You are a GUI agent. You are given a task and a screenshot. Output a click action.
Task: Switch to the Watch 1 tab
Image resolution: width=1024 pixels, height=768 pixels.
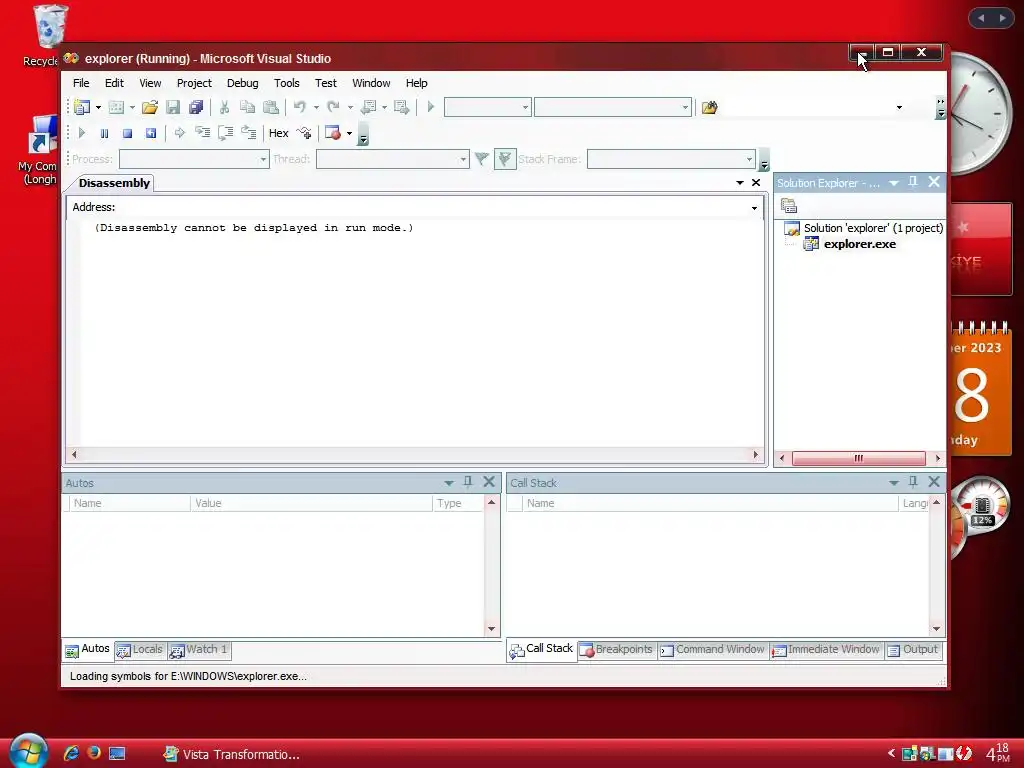tap(199, 650)
